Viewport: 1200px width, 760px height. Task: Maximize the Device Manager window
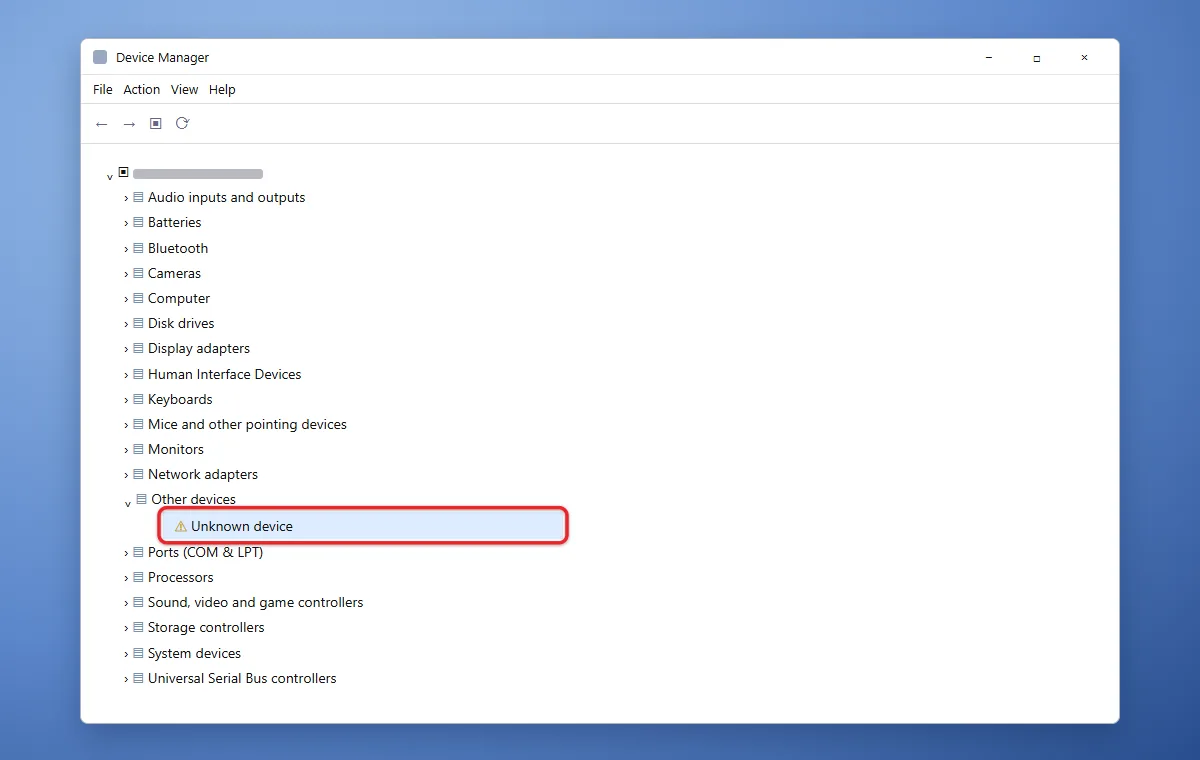1037,58
